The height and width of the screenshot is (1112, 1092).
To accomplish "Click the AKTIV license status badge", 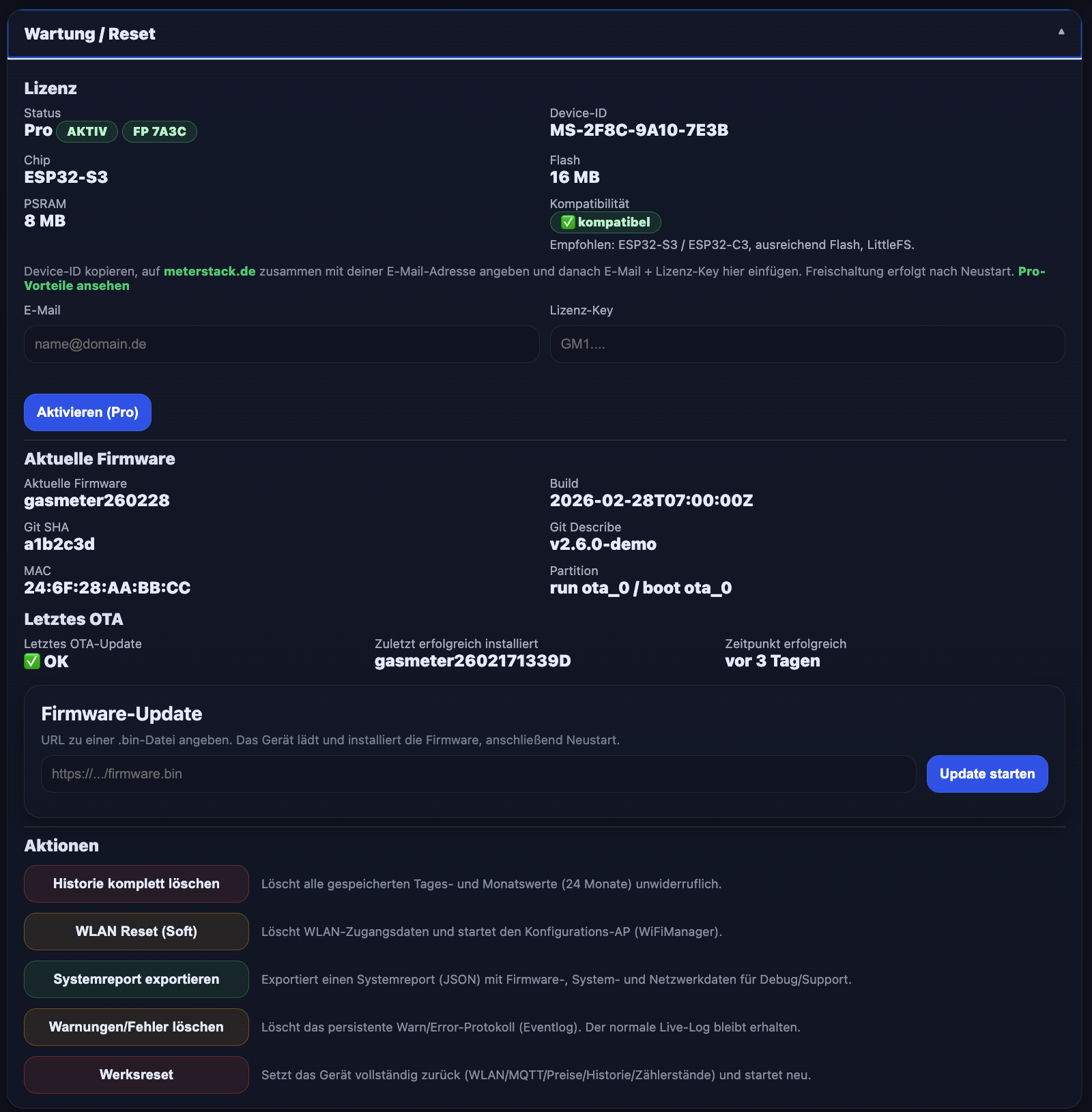I will pos(87,131).
